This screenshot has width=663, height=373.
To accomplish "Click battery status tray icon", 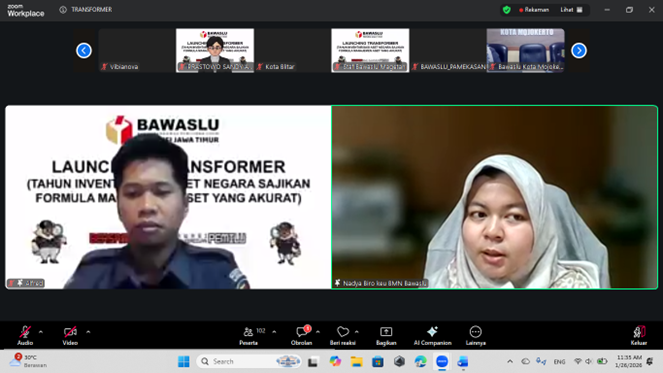I will tap(602, 362).
